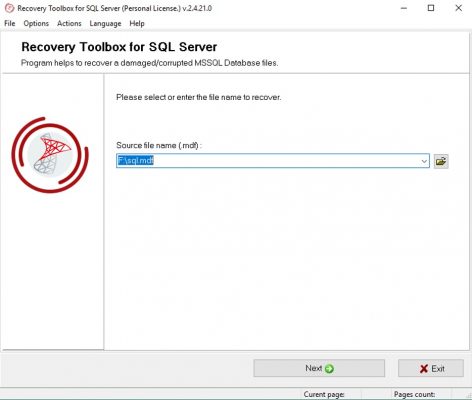Click the Current page status bar field
This screenshot has width=472, height=400.
tap(345, 394)
